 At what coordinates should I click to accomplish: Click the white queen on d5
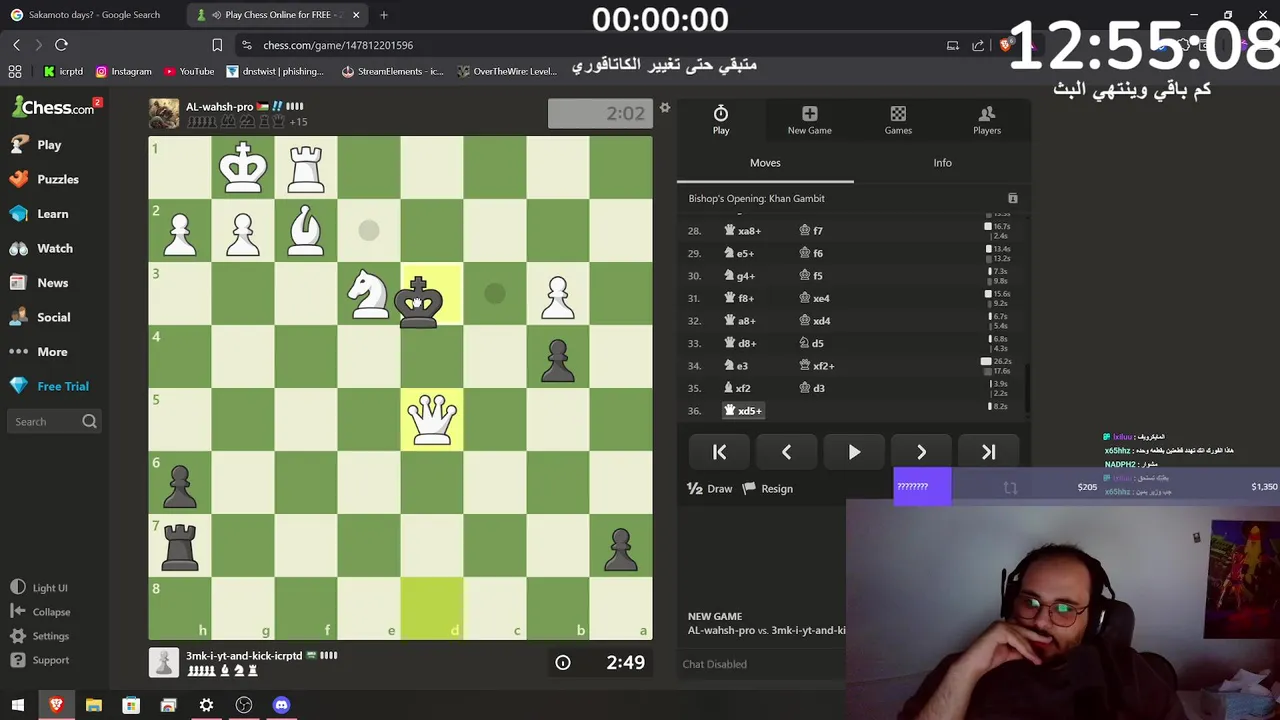coord(431,420)
